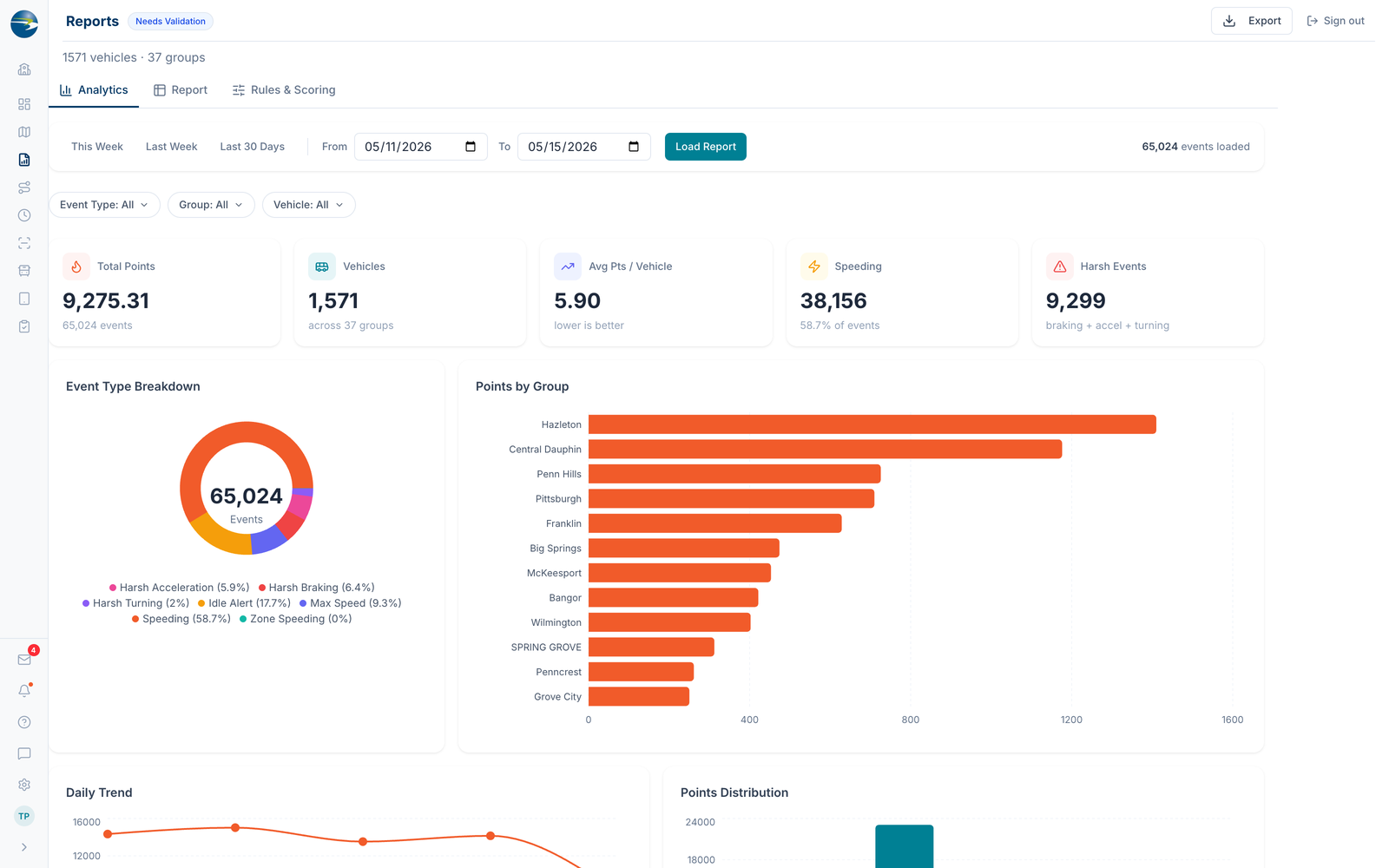Open the mail inbox with 4 badge

tap(24, 660)
